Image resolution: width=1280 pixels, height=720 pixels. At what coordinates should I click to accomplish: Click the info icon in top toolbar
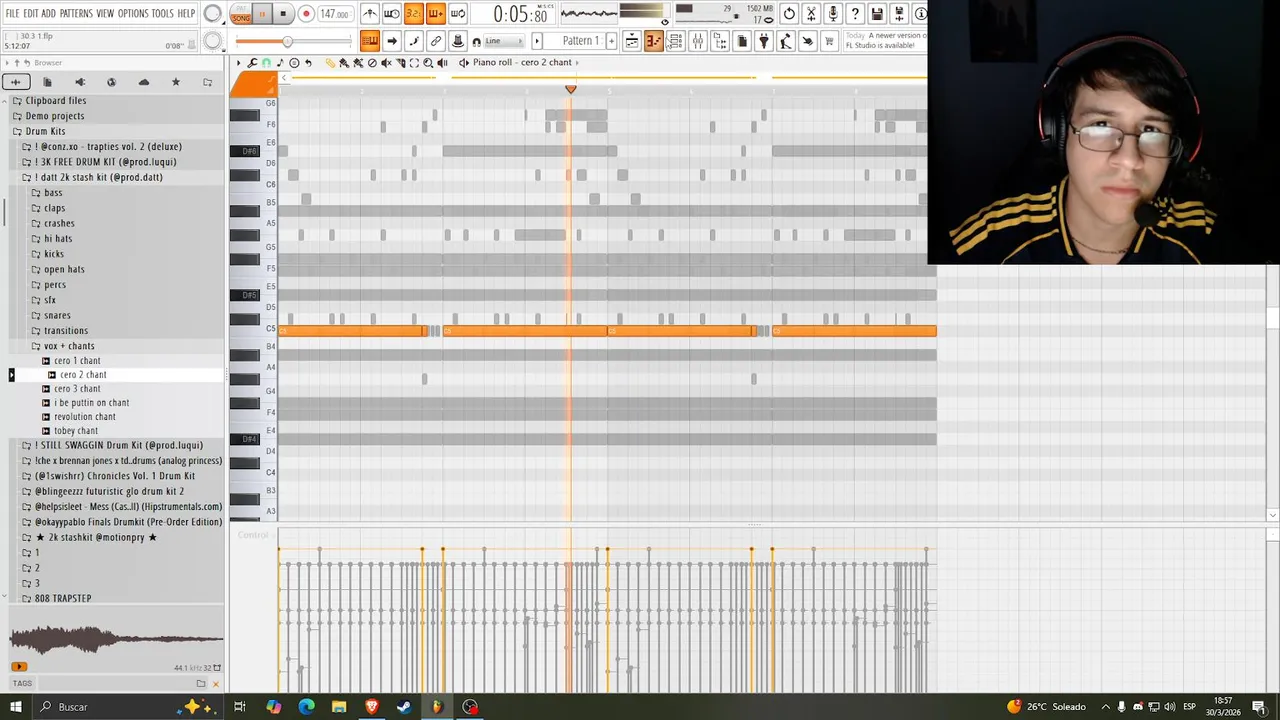click(920, 14)
